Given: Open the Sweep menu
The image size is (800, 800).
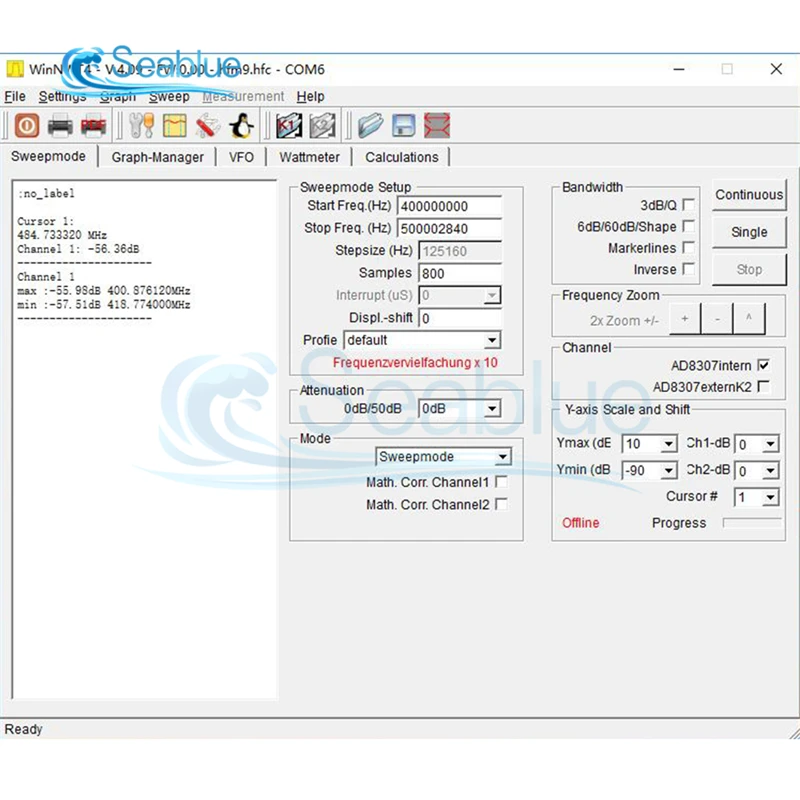Looking at the screenshot, I should tap(169, 96).
